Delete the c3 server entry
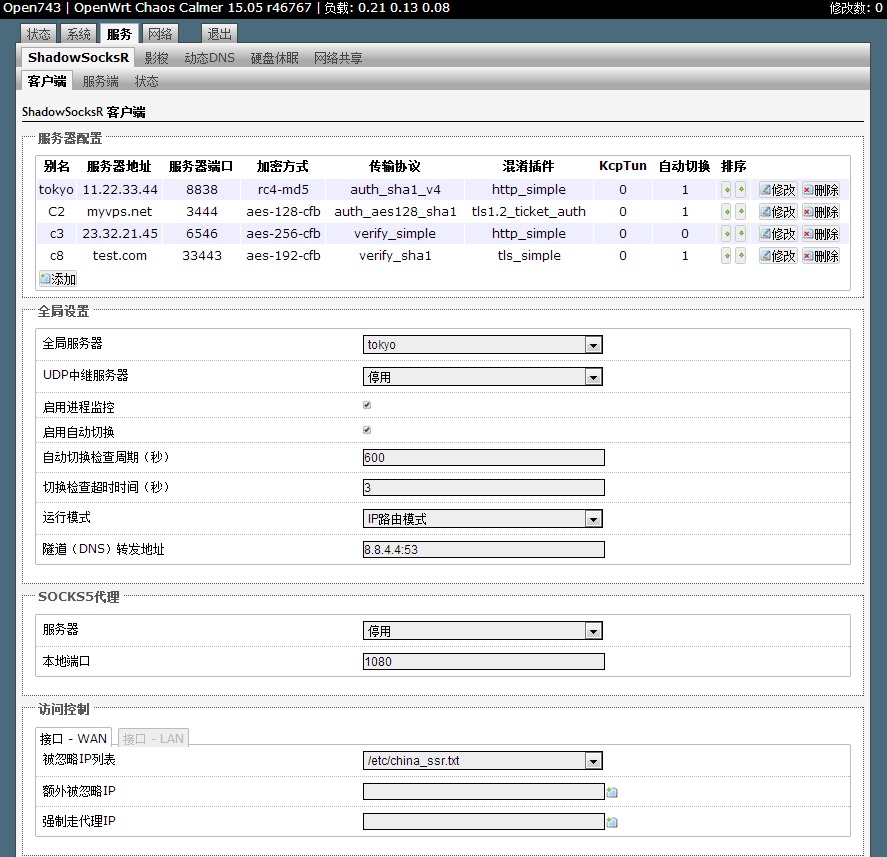 [821, 234]
